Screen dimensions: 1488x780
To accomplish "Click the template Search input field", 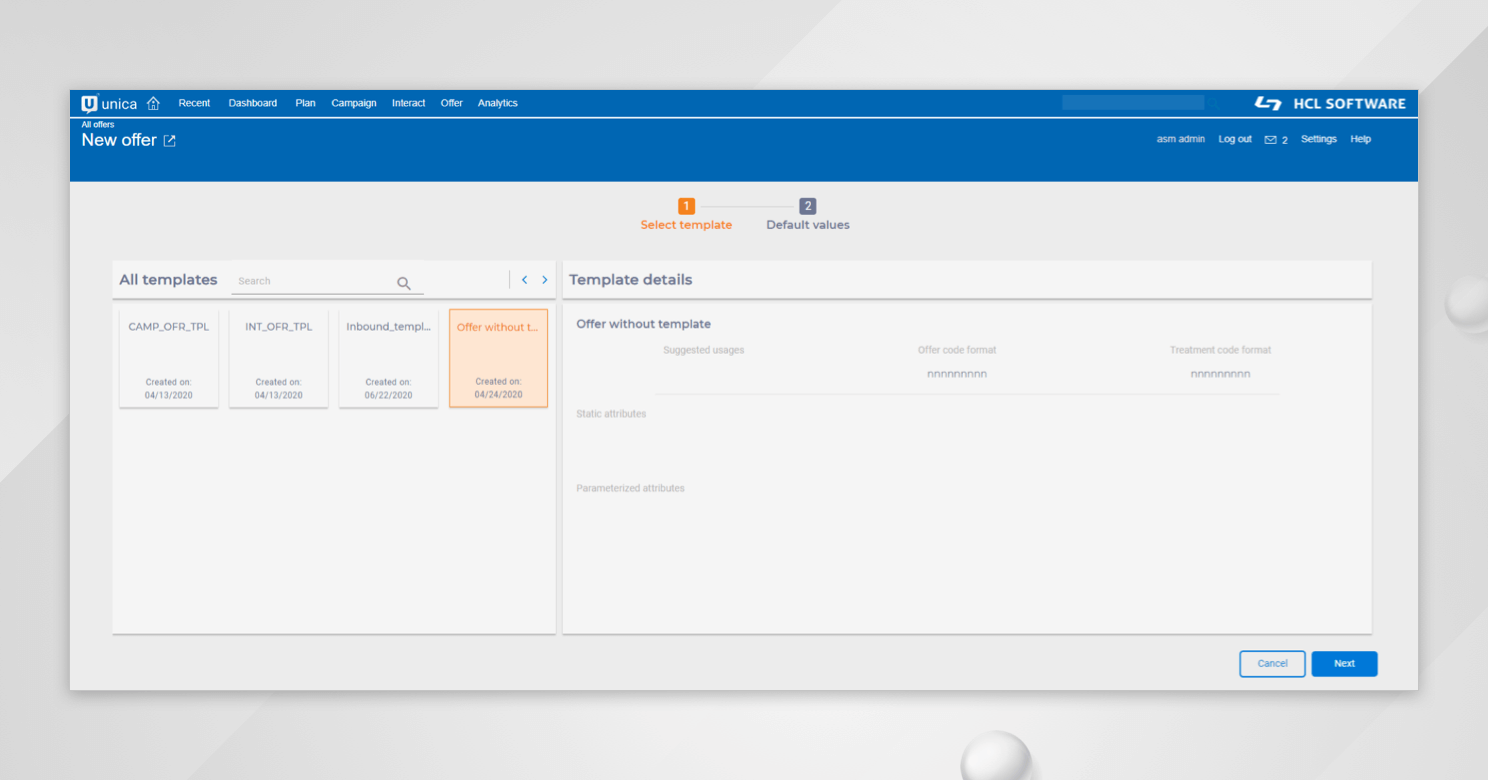I will [x=300, y=281].
